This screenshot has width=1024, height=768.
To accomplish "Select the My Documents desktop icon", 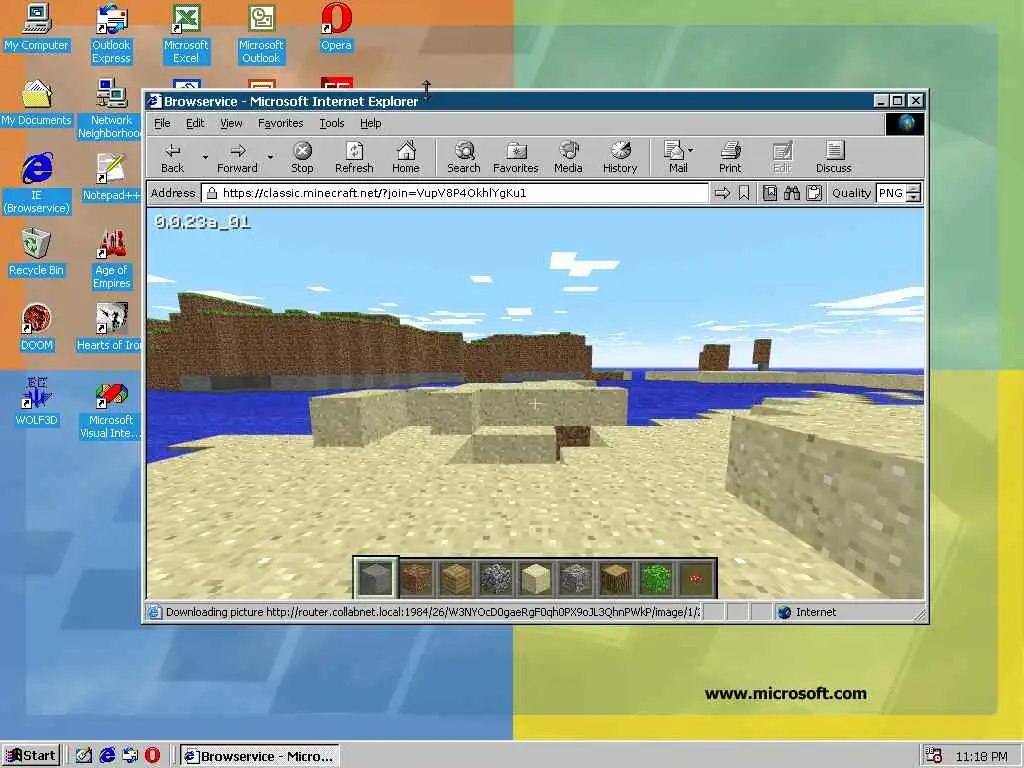I will click(x=36, y=103).
